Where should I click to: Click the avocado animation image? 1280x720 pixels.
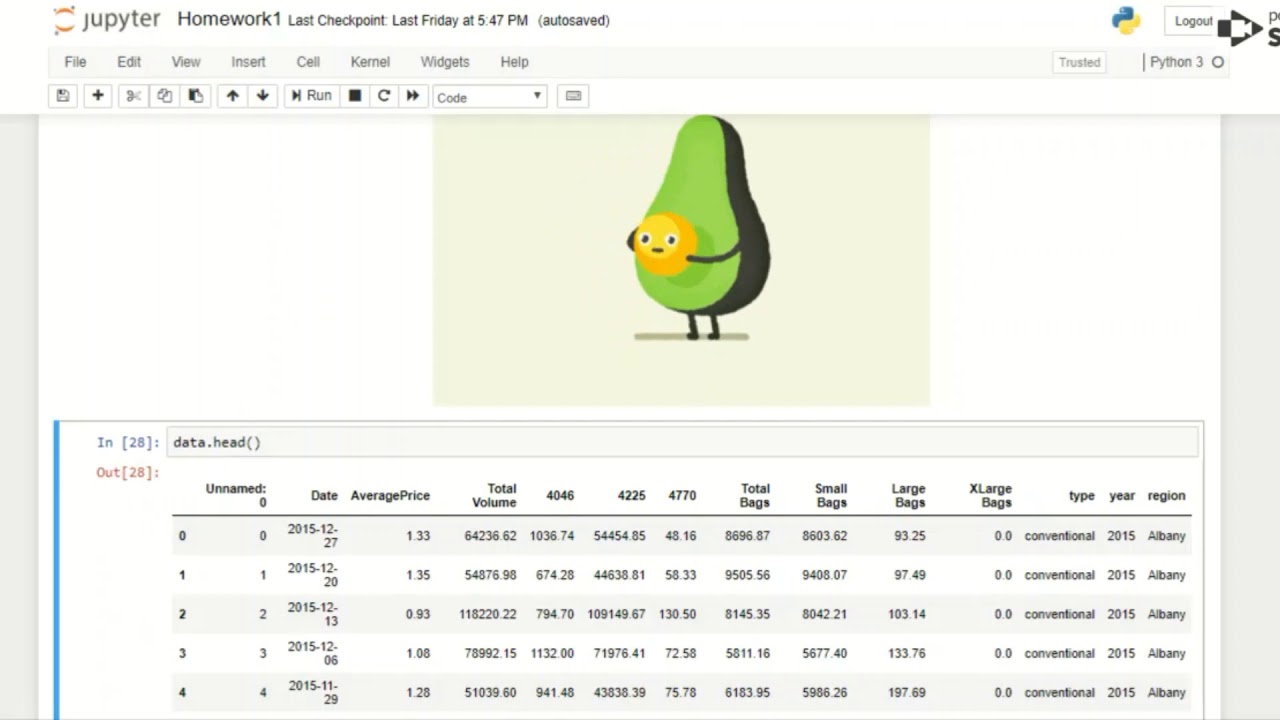[681, 260]
